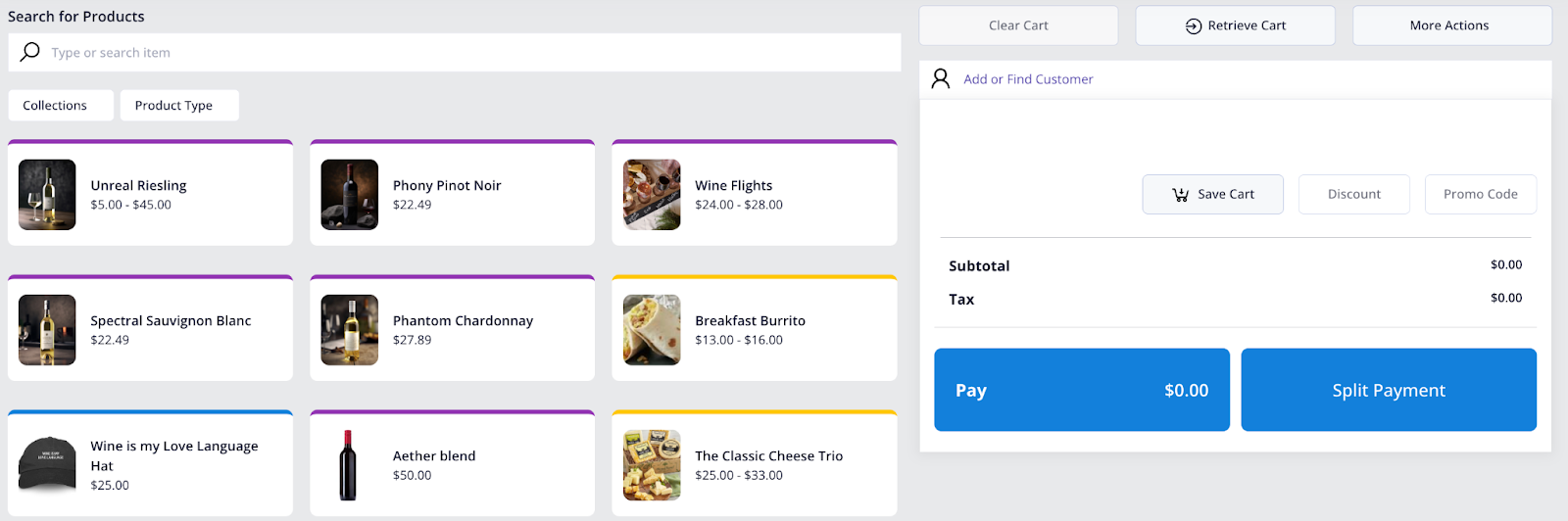This screenshot has width=1568, height=521.
Task: Enter a Promo Code
Action: pyautogui.click(x=1480, y=195)
